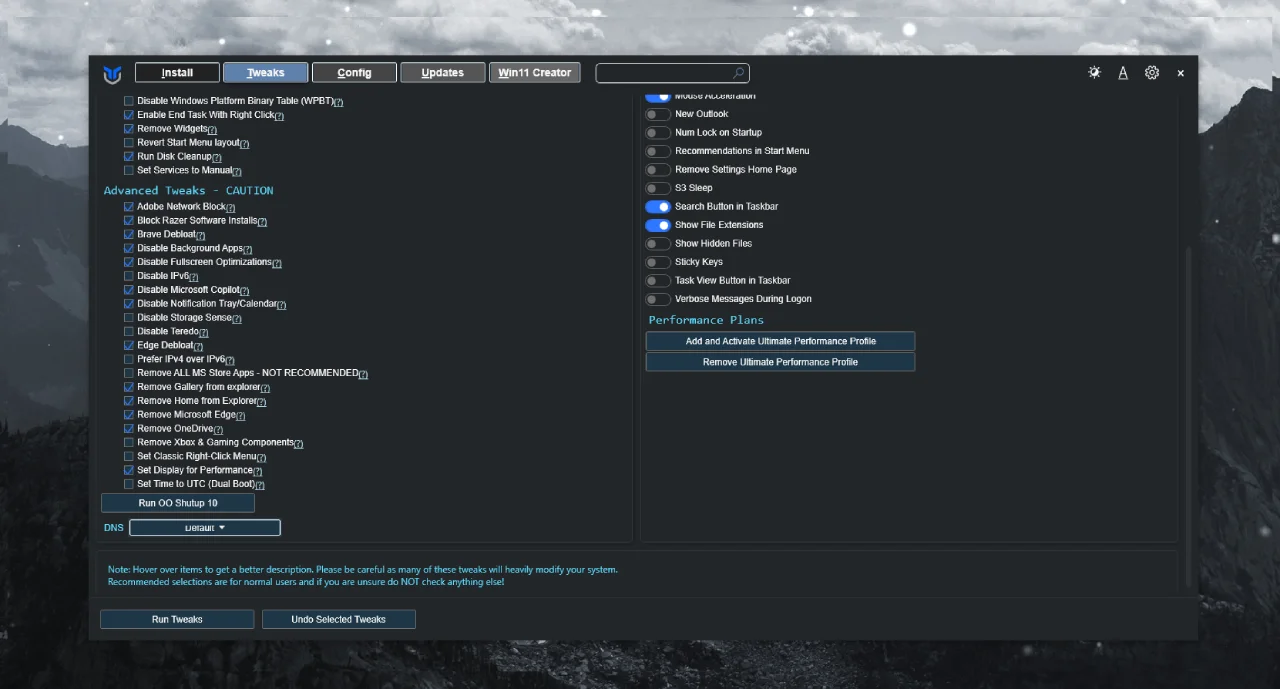Enable the Sticky Keys toggle

click(x=657, y=262)
